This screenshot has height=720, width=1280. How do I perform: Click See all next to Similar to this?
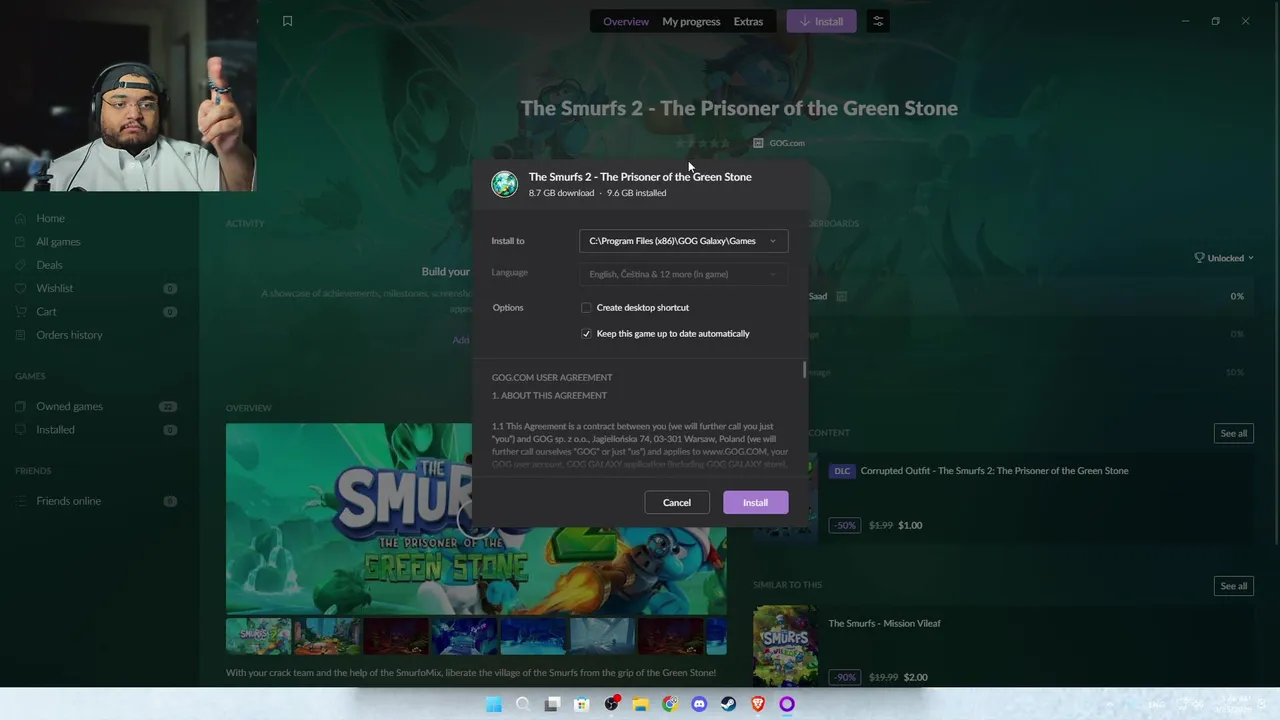point(1233,586)
